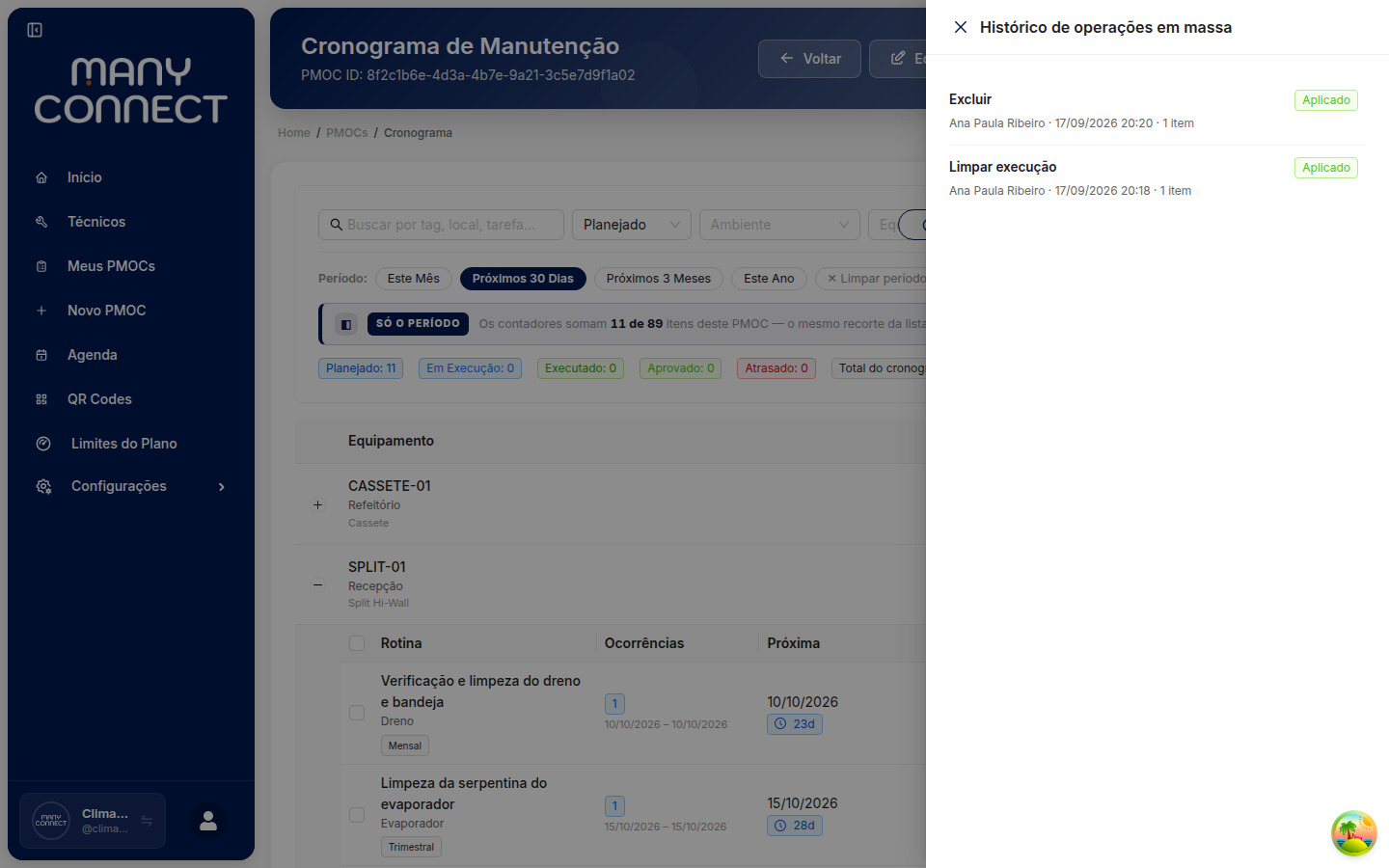Click the Limites do Plano gauge icon
Screen dimensions: 1389x868
[x=43, y=444]
